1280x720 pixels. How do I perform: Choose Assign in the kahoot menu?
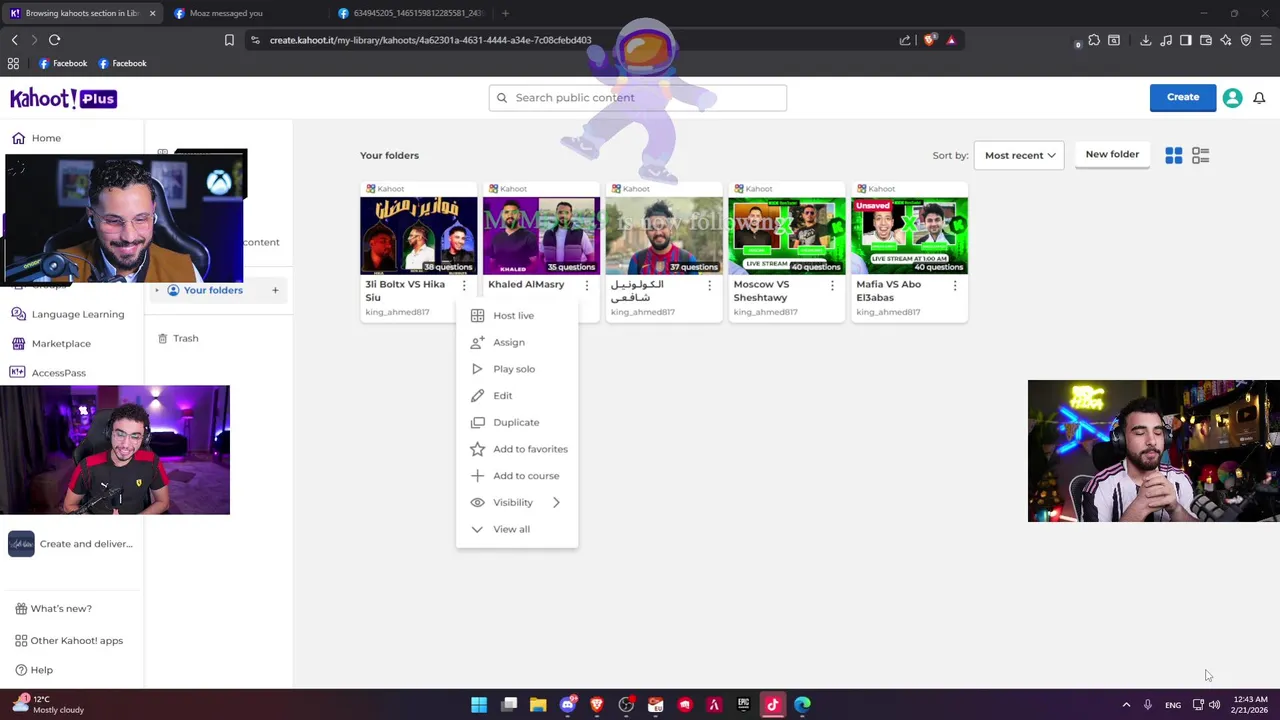516,342
